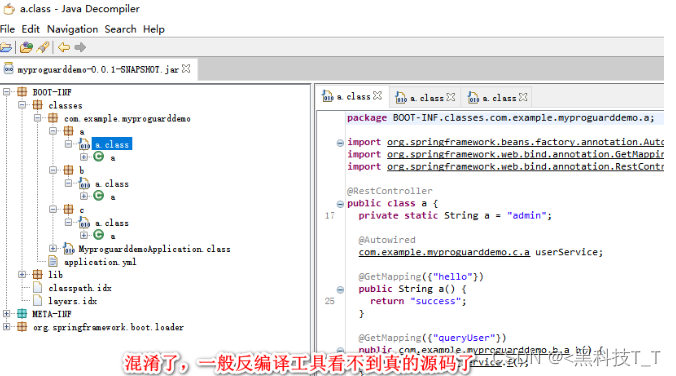The image size is (676, 376).
Task: Click the application.yml file icon
Action: coord(53,261)
